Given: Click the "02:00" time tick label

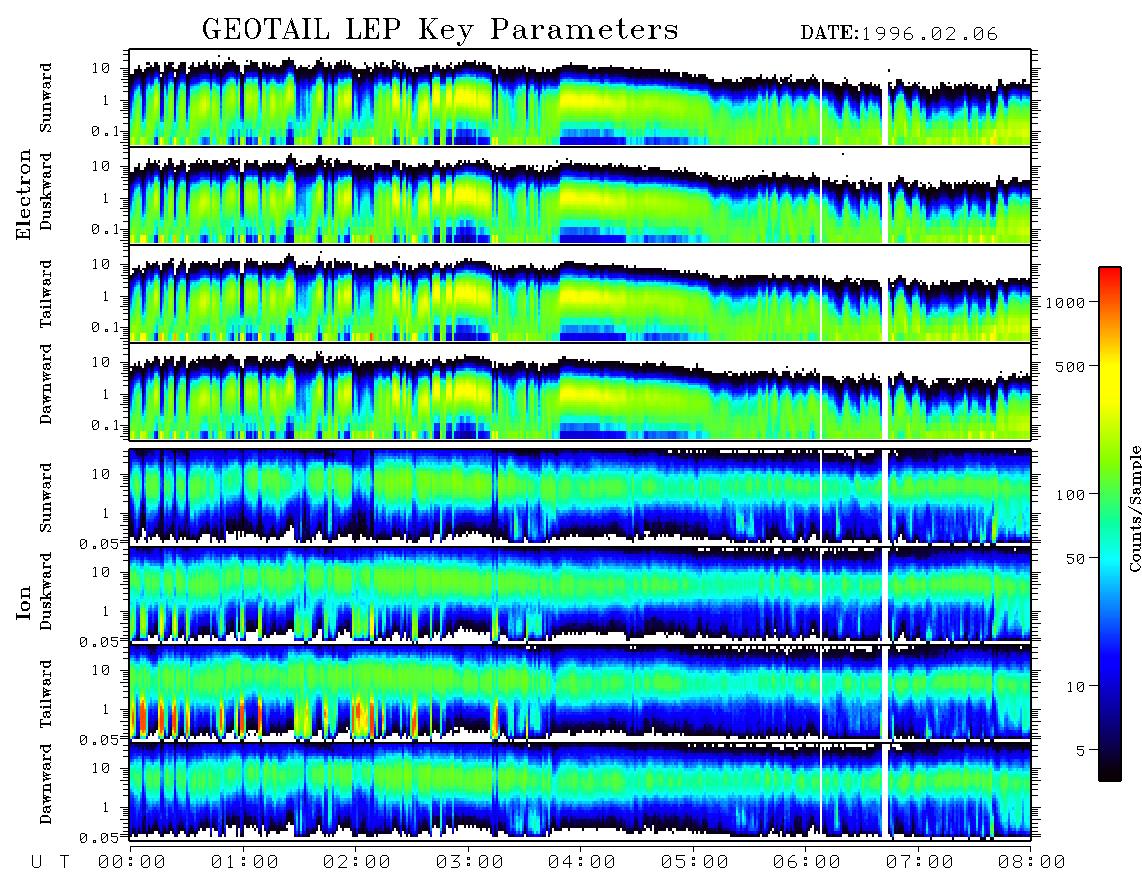Looking at the screenshot, I should pyautogui.click(x=357, y=862).
